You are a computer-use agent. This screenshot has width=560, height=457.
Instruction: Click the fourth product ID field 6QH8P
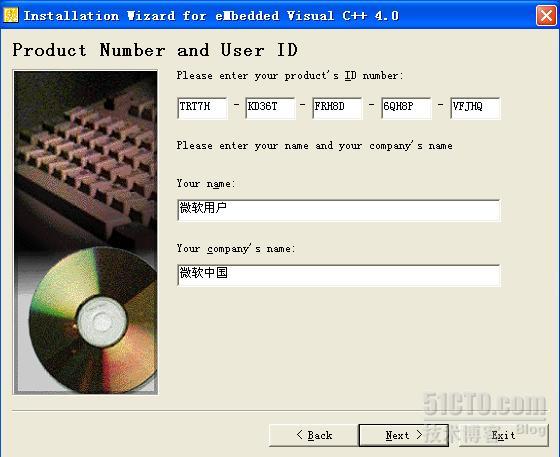pyautogui.click(x=406, y=108)
